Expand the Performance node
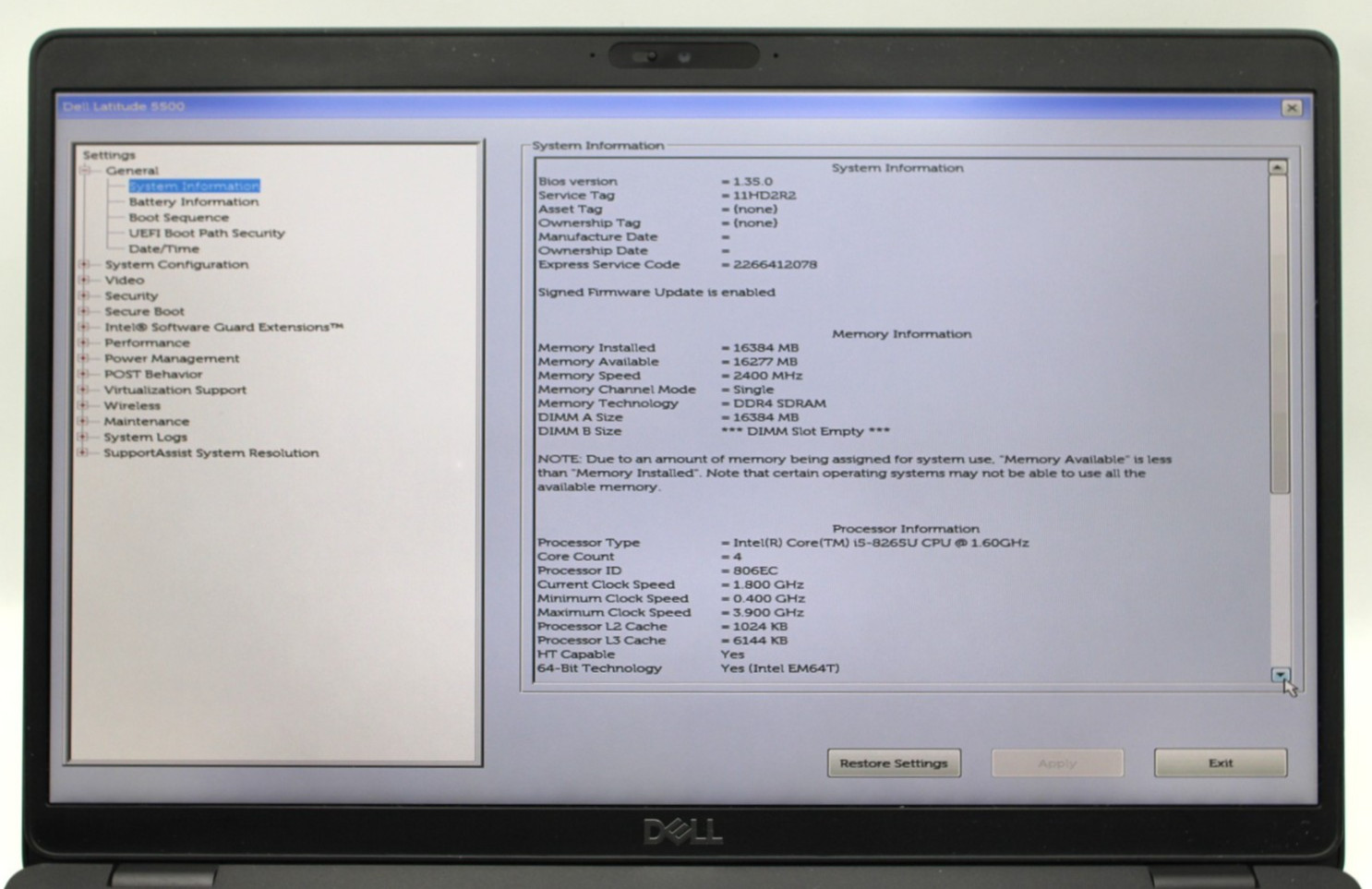Image resolution: width=1372 pixels, height=889 pixels. click(x=84, y=343)
